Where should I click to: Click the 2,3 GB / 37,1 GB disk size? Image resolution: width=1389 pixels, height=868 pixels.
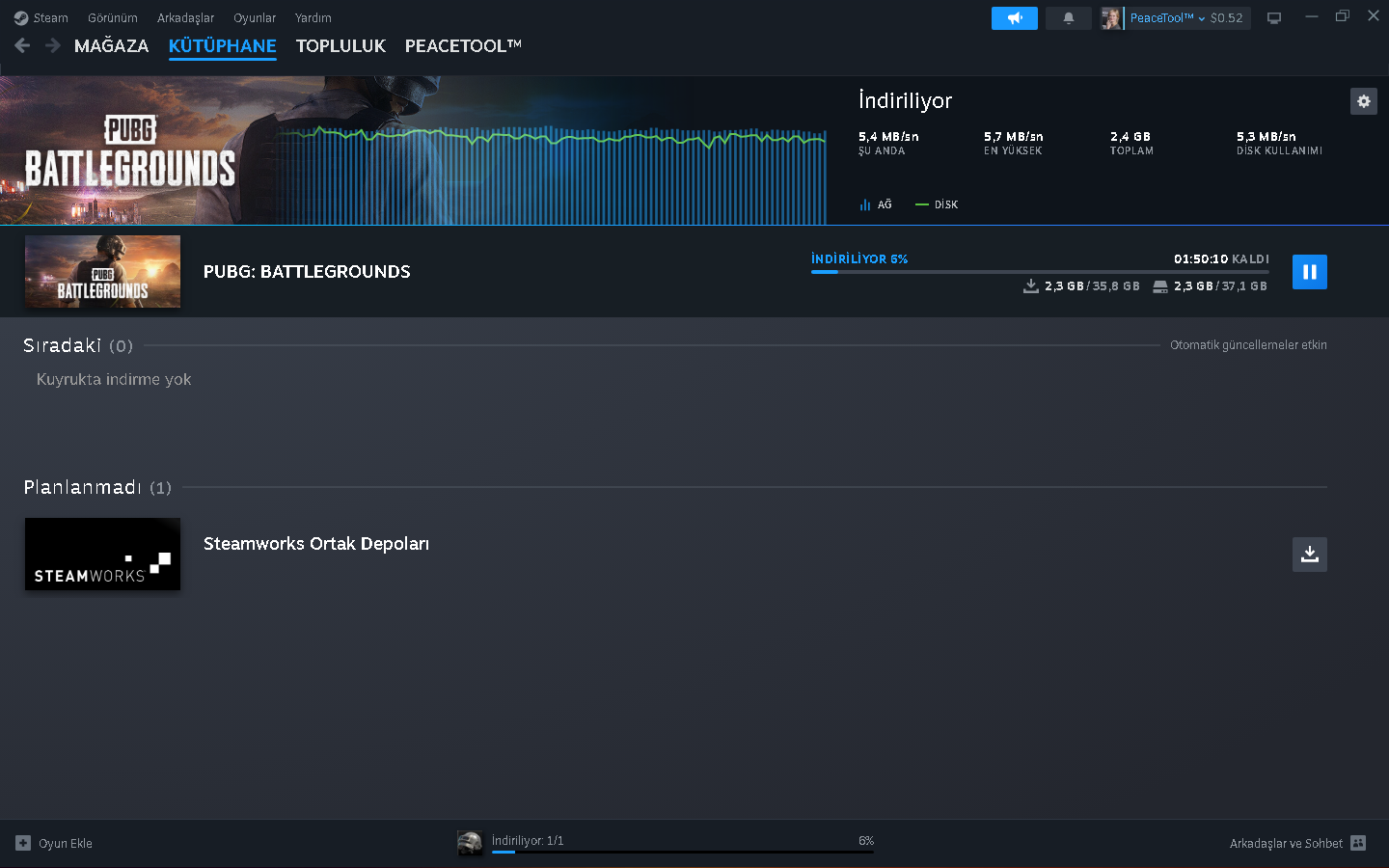pos(1210,286)
